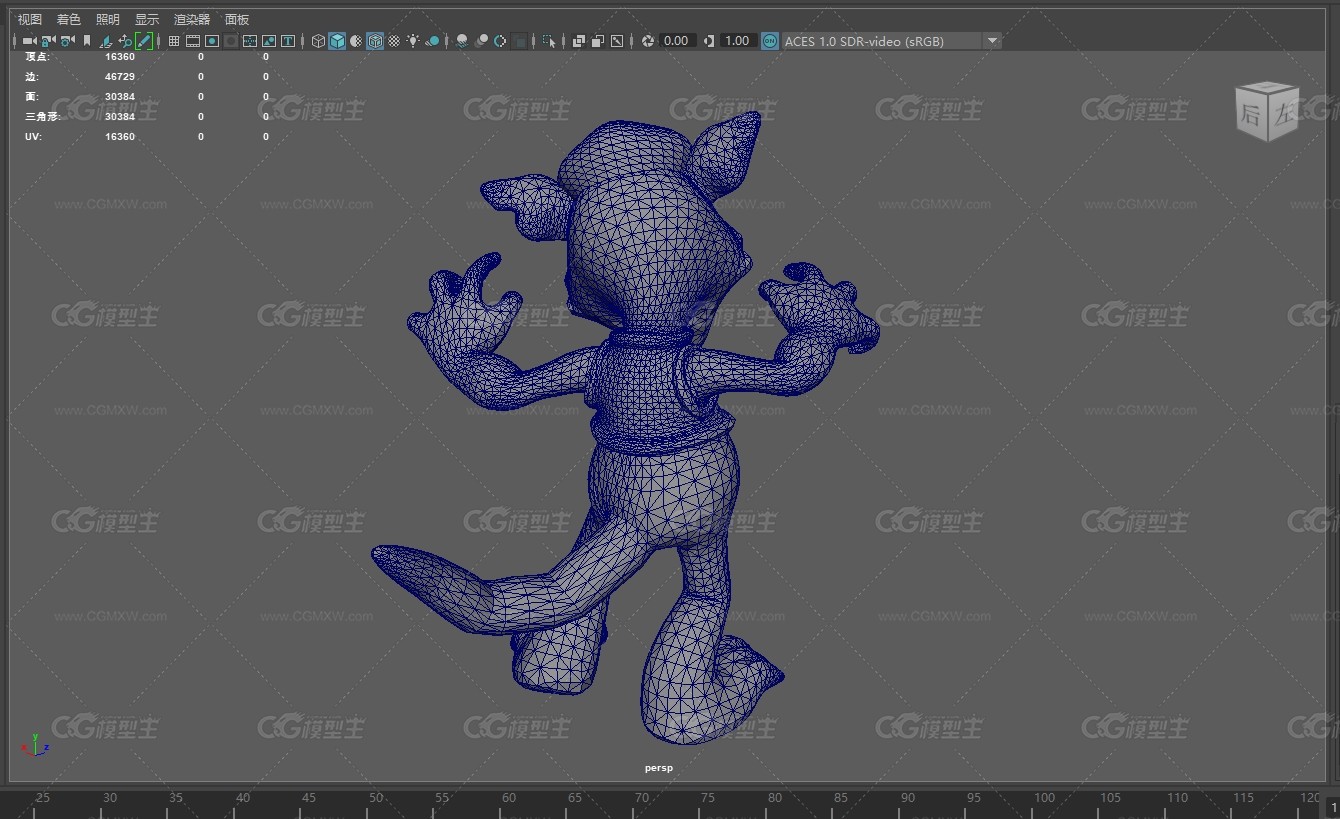Open the 照明 menu
Screen dimensions: 1340x819
tap(108, 19)
